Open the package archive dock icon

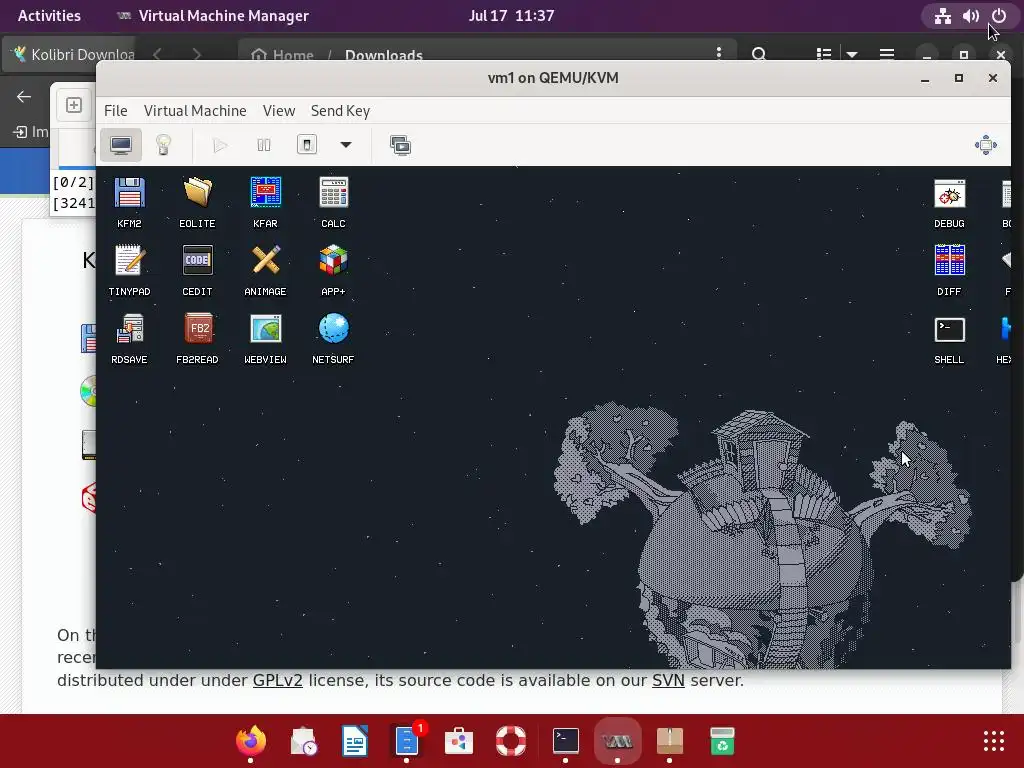coord(669,741)
